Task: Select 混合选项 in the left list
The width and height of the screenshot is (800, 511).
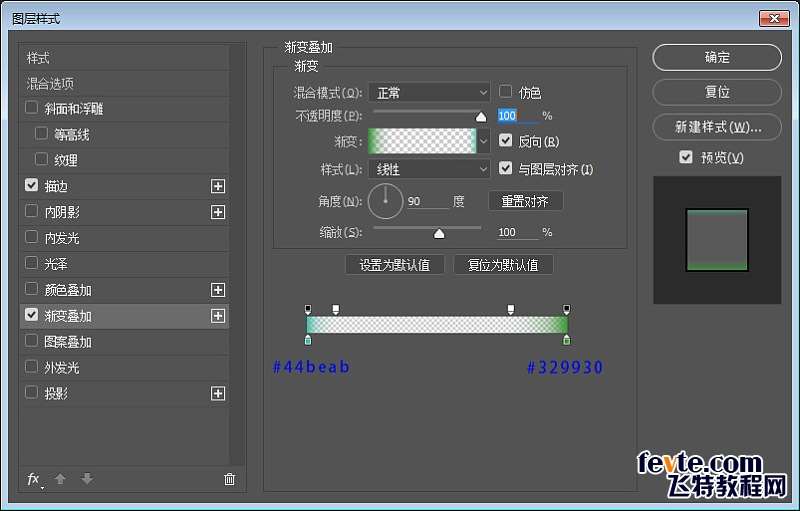Action: pyautogui.click(x=124, y=83)
